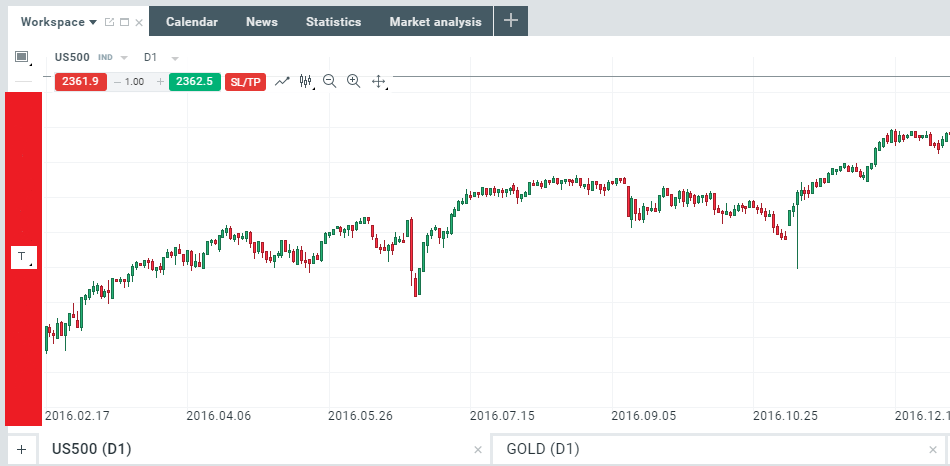The width and height of the screenshot is (950, 466).
Task: Expand the Workspace dropdown menu
Action: tap(93, 22)
